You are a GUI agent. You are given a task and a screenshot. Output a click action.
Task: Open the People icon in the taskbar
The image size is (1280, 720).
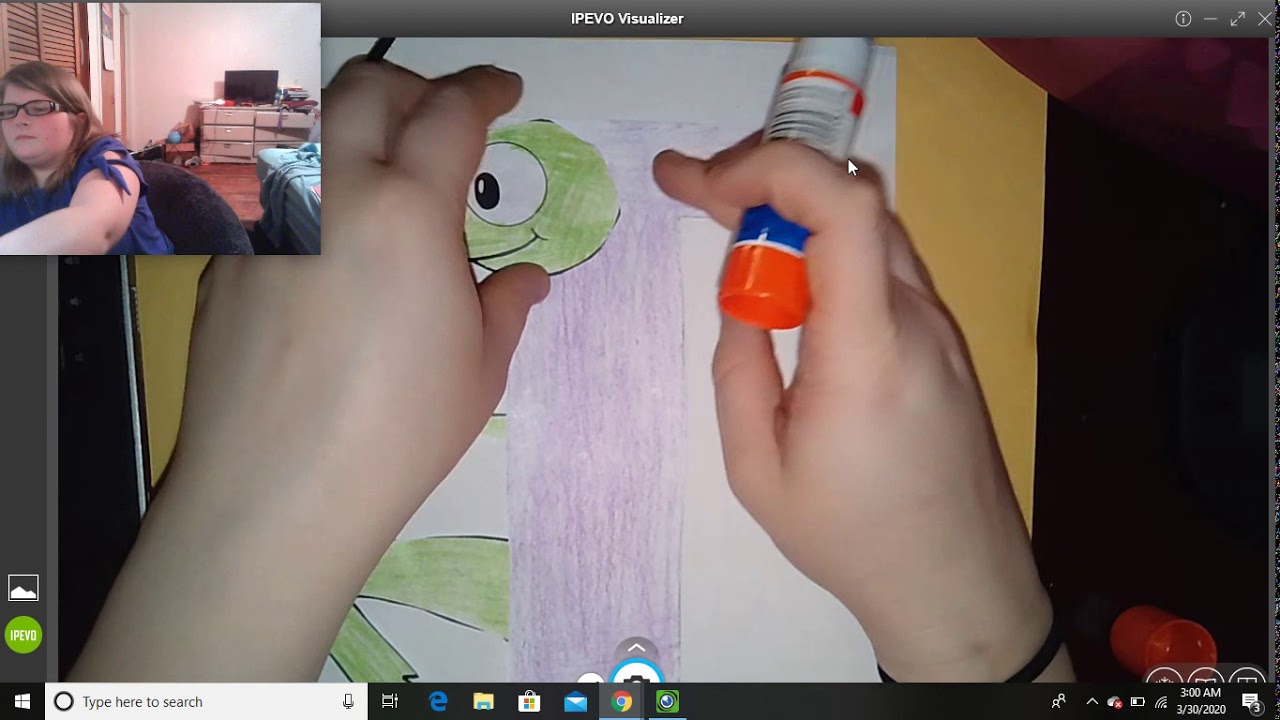point(1058,702)
